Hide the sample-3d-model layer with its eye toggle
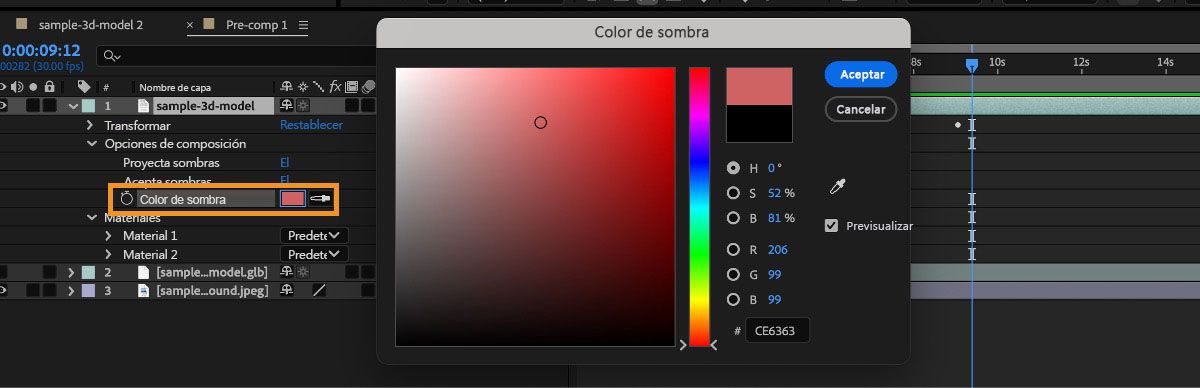Screen dimensions: 1200x388 coord(4,105)
